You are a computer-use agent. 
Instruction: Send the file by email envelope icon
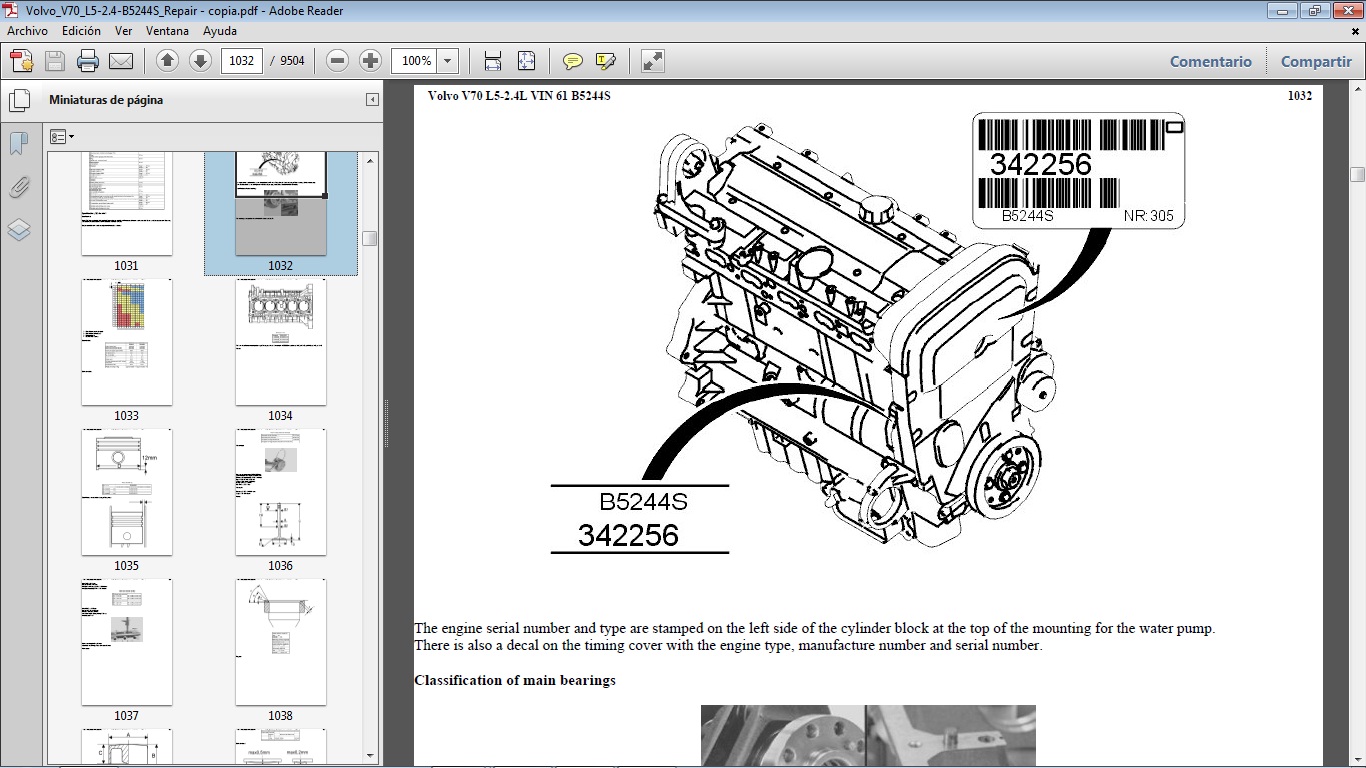coord(121,61)
